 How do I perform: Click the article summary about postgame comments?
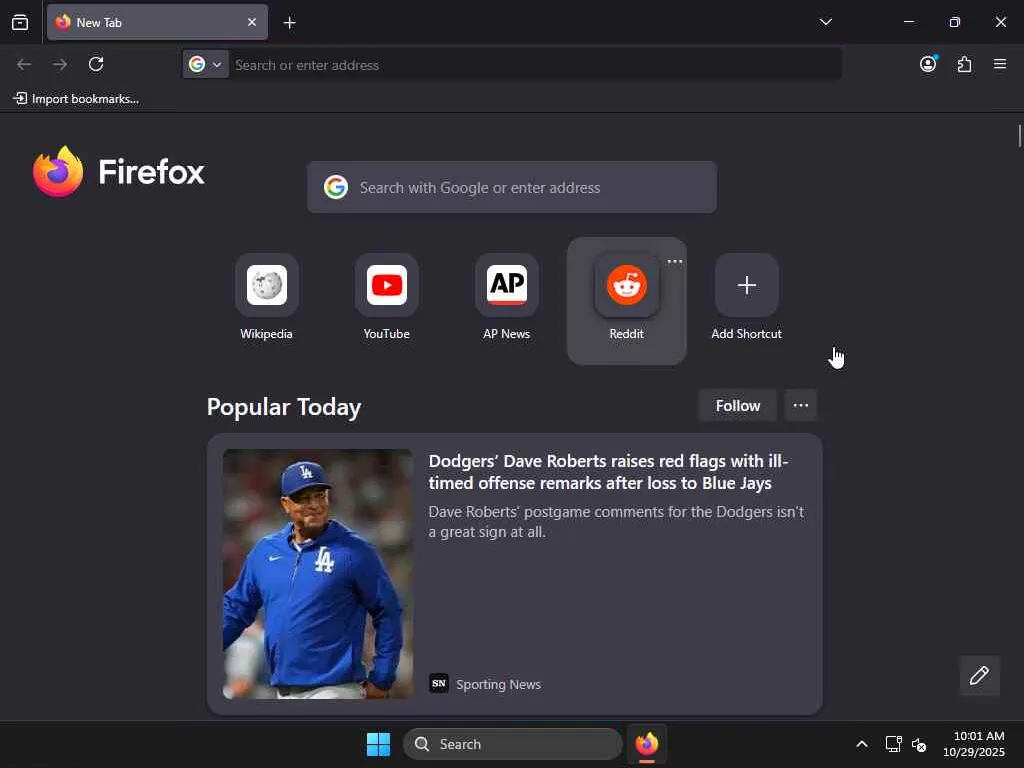pyautogui.click(x=616, y=521)
